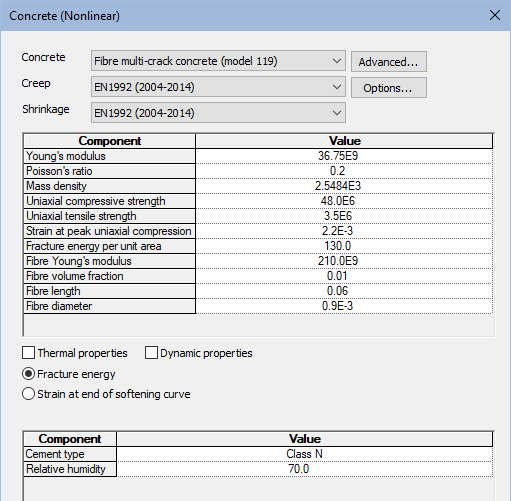Screen dimensions: 511x501
Task: Open the Concrete model dropdown
Action: click(x=218, y=61)
